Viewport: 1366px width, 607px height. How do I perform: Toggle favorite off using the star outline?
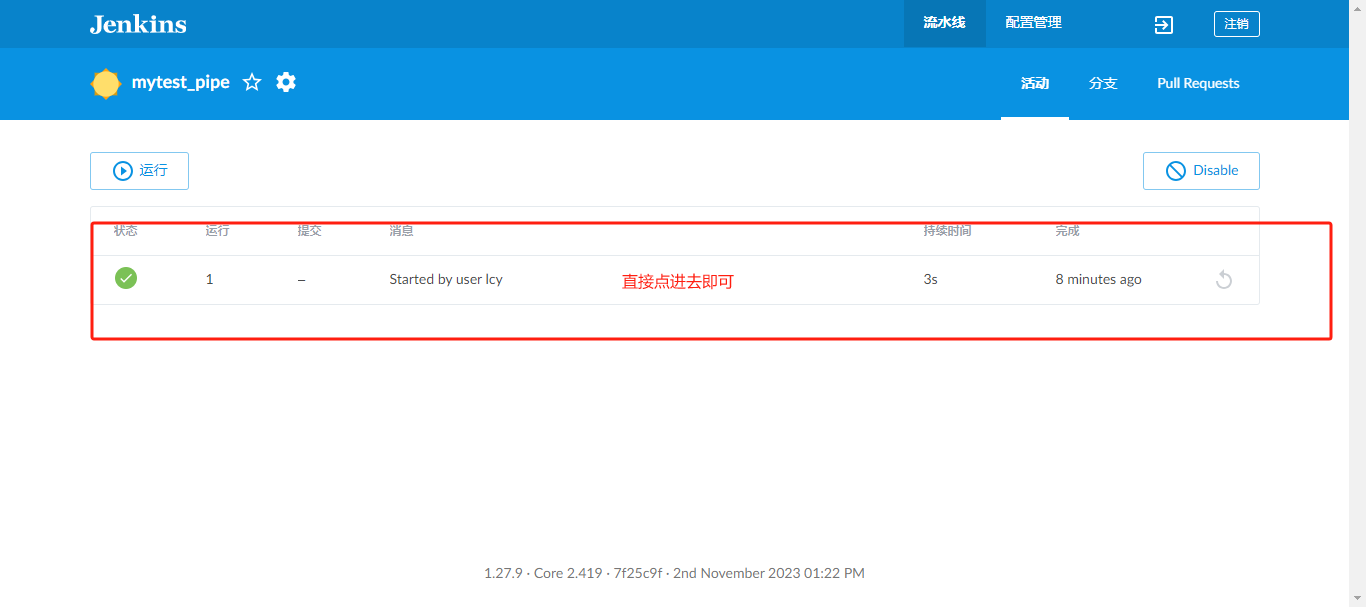point(251,82)
